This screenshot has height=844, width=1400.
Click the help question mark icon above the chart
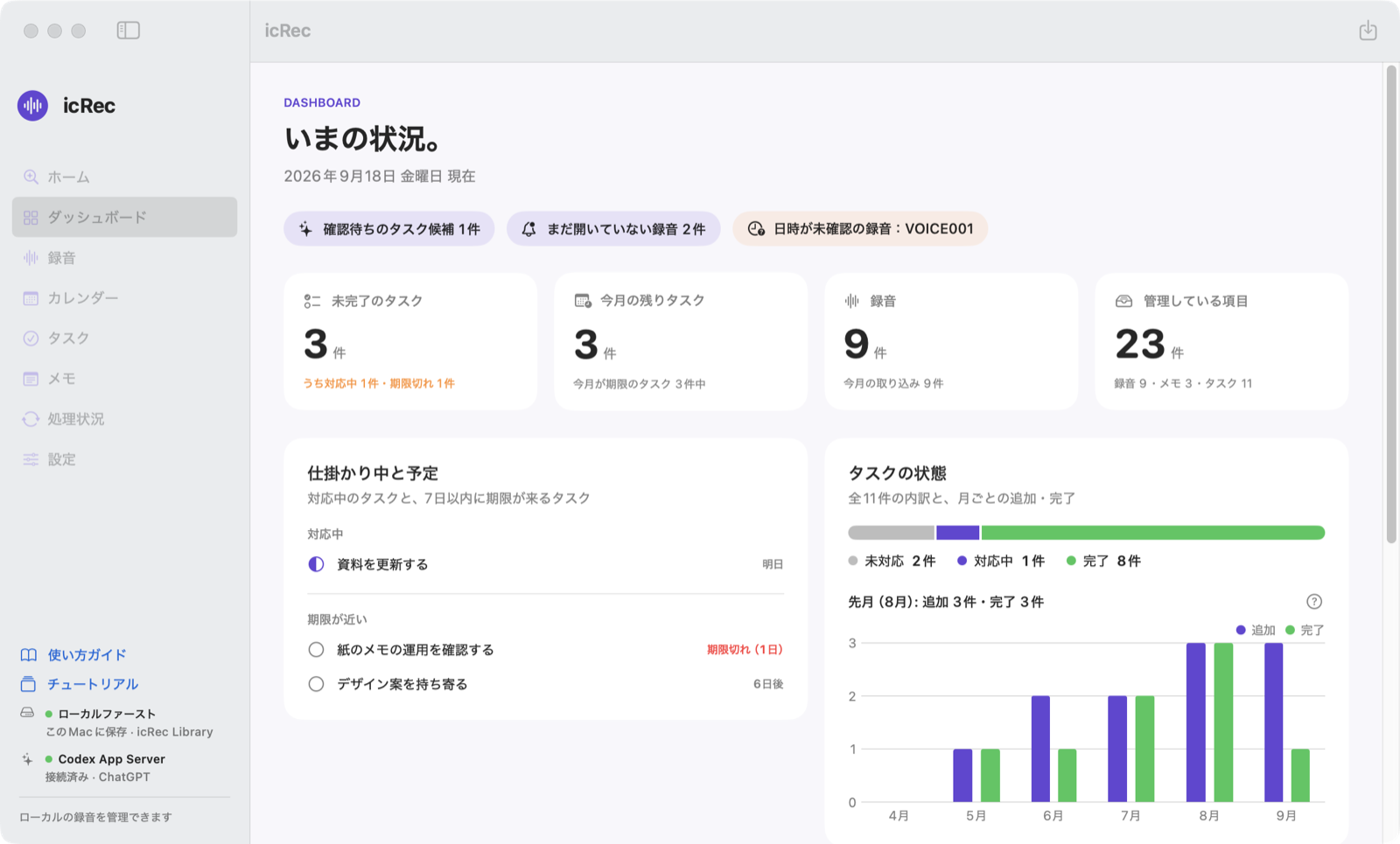tap(1314, 602)
